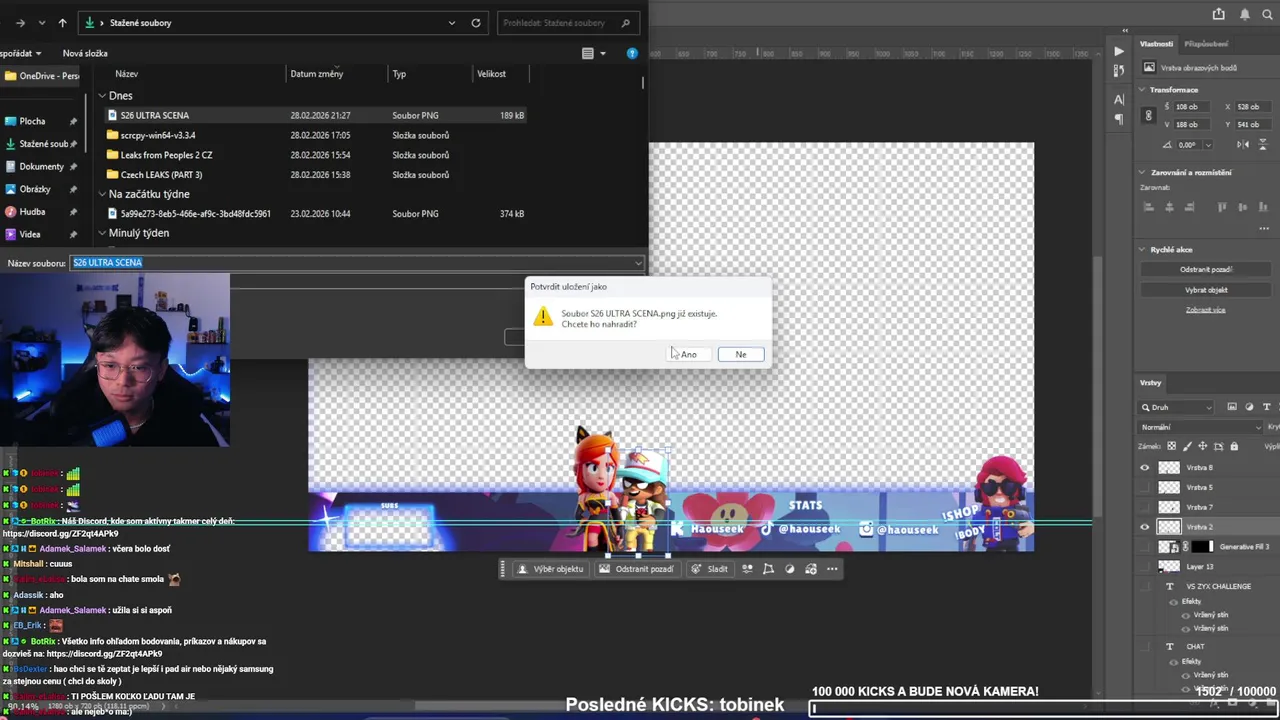Screen dimensions: 1280x720
Task: Flip vertically in Transformace section
Action: pyautogui.click(x=1265, y=144)
